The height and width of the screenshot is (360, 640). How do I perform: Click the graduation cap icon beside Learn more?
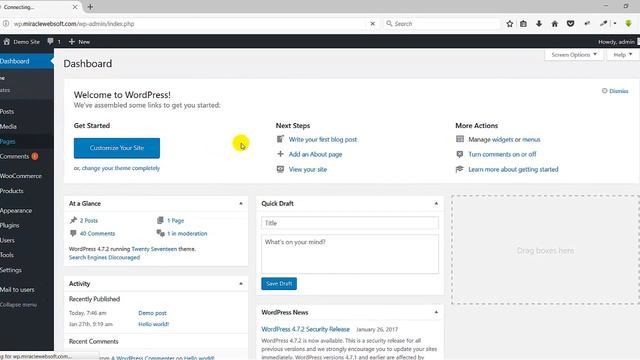point(460,169)
